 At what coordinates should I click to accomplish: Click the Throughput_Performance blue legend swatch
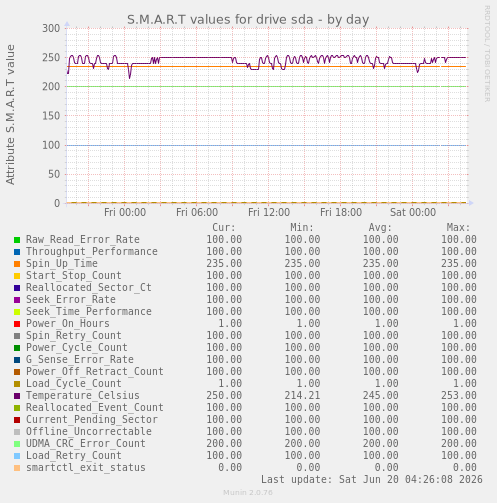point(17,252)
